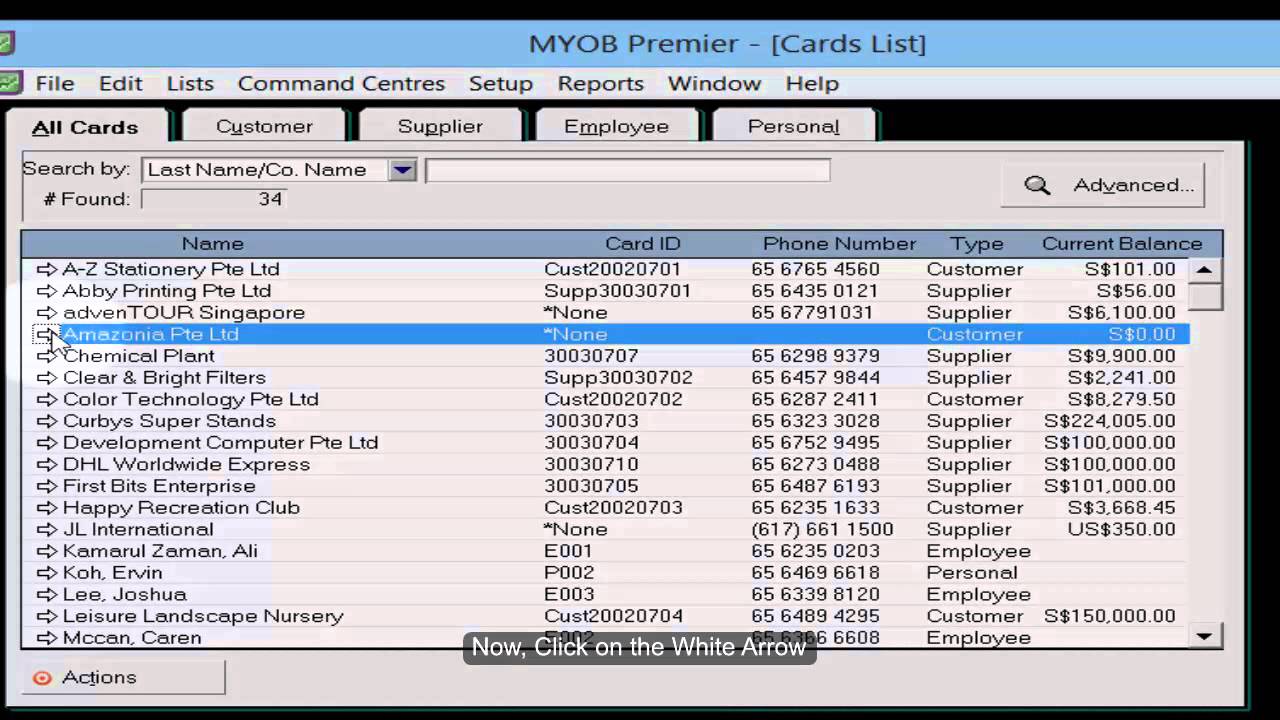
Task: Click the Personal type cell for Koh, Ervin
Action: (x=972, y=573)
